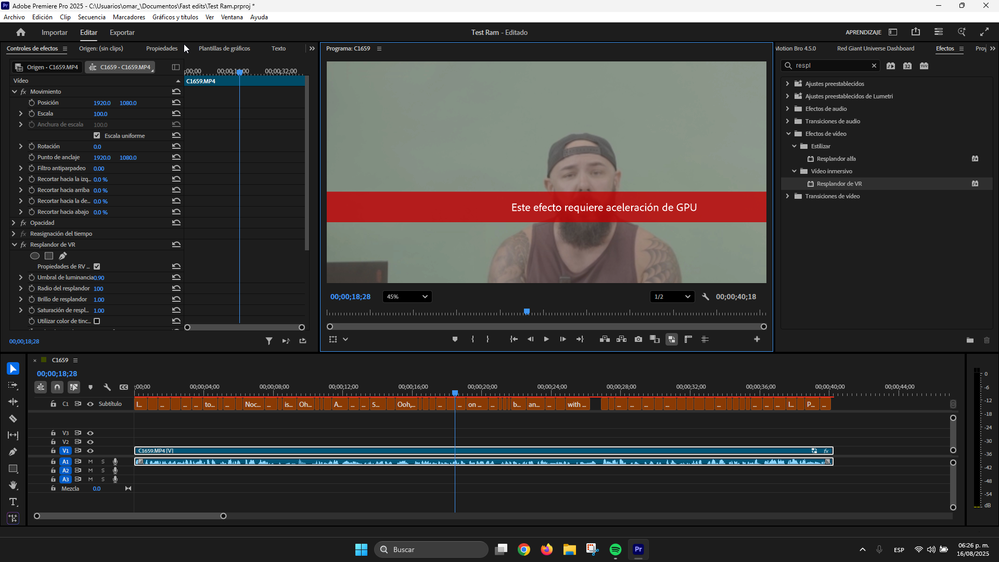Toggle the Posición animation stopwatch

tap(31, 103)
